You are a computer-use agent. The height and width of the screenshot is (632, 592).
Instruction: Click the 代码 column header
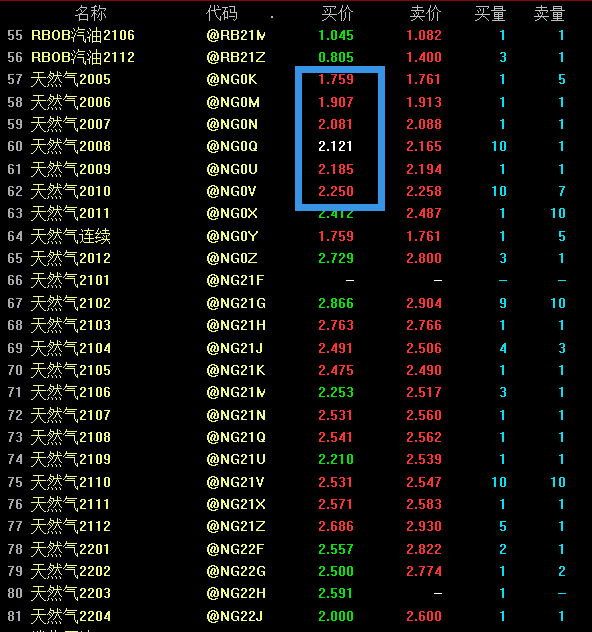pyautogui.click(x=222, y=14)
